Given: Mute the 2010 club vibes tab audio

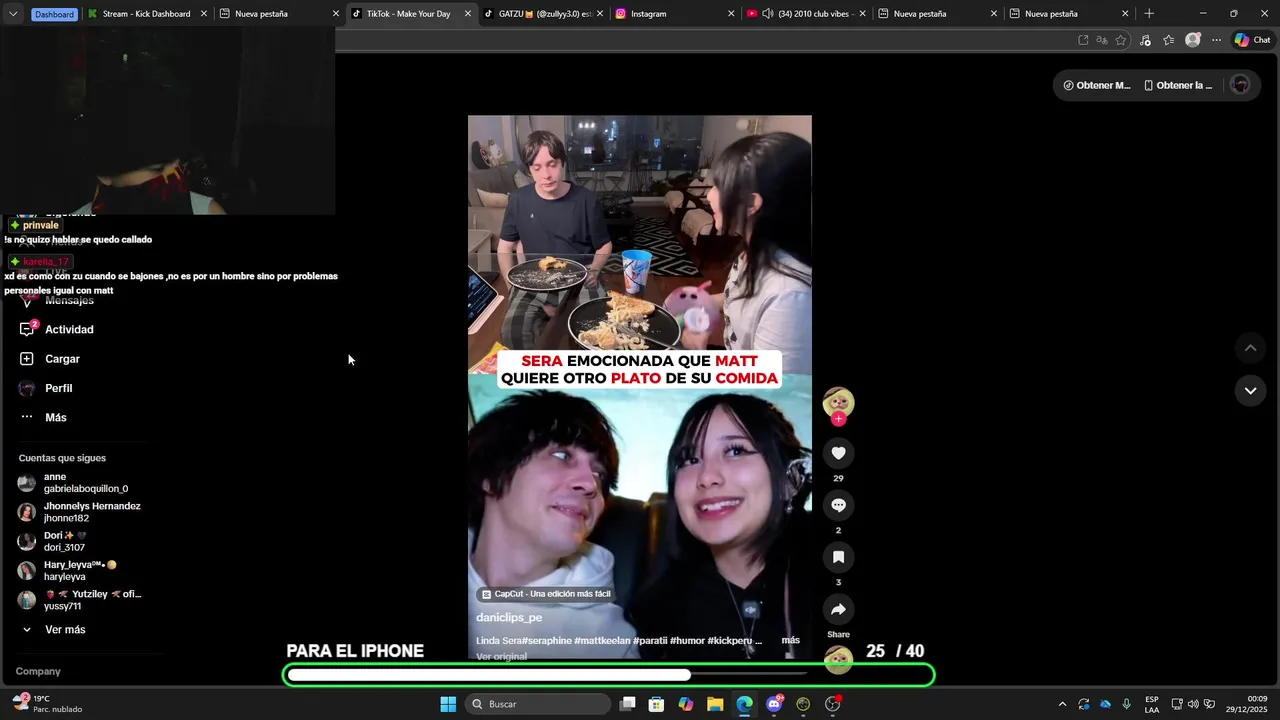Looking at the screenshot, I should coord(767,14).
